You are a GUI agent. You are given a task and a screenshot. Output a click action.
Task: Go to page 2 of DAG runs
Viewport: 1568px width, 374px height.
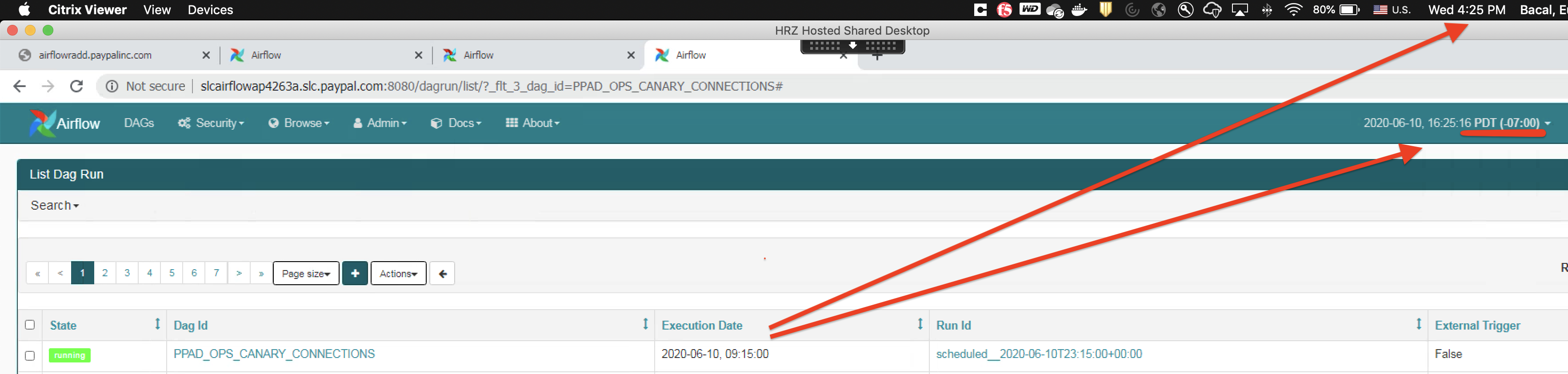(x=105, y=273)
